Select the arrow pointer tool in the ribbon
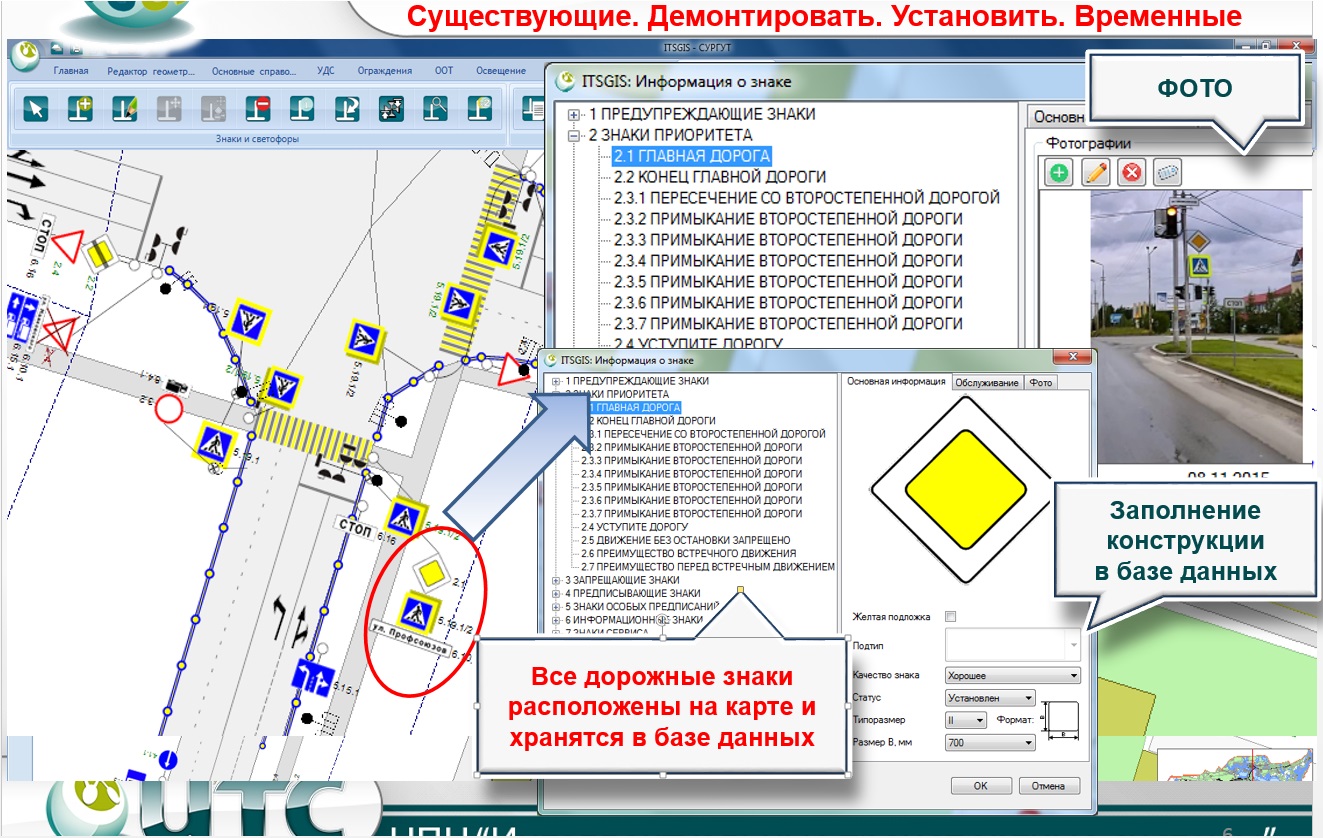The height and width of the screenshot is (838, 1323). [36, 107]
